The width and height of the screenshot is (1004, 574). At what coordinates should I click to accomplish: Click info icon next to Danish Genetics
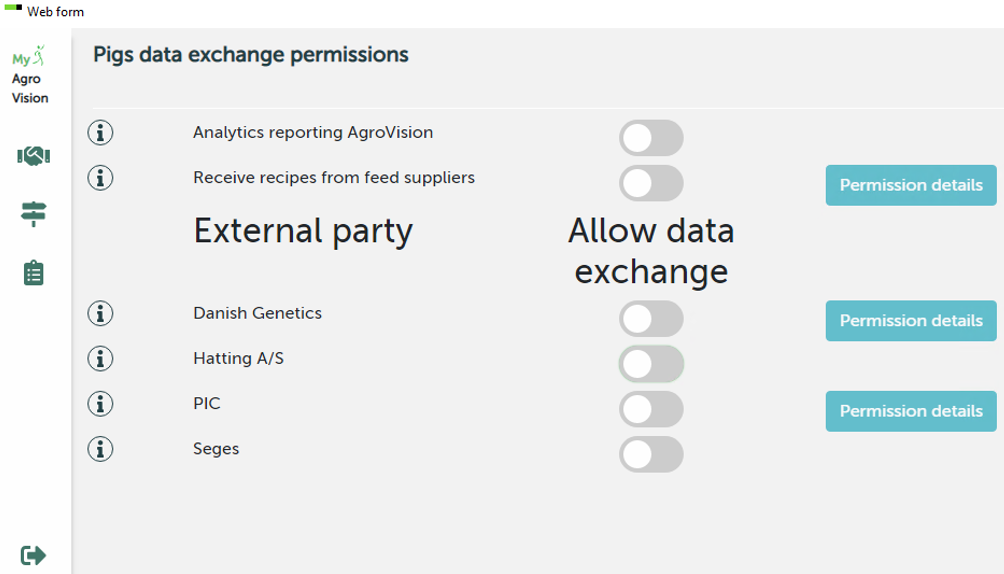click(x=100, y=313)
